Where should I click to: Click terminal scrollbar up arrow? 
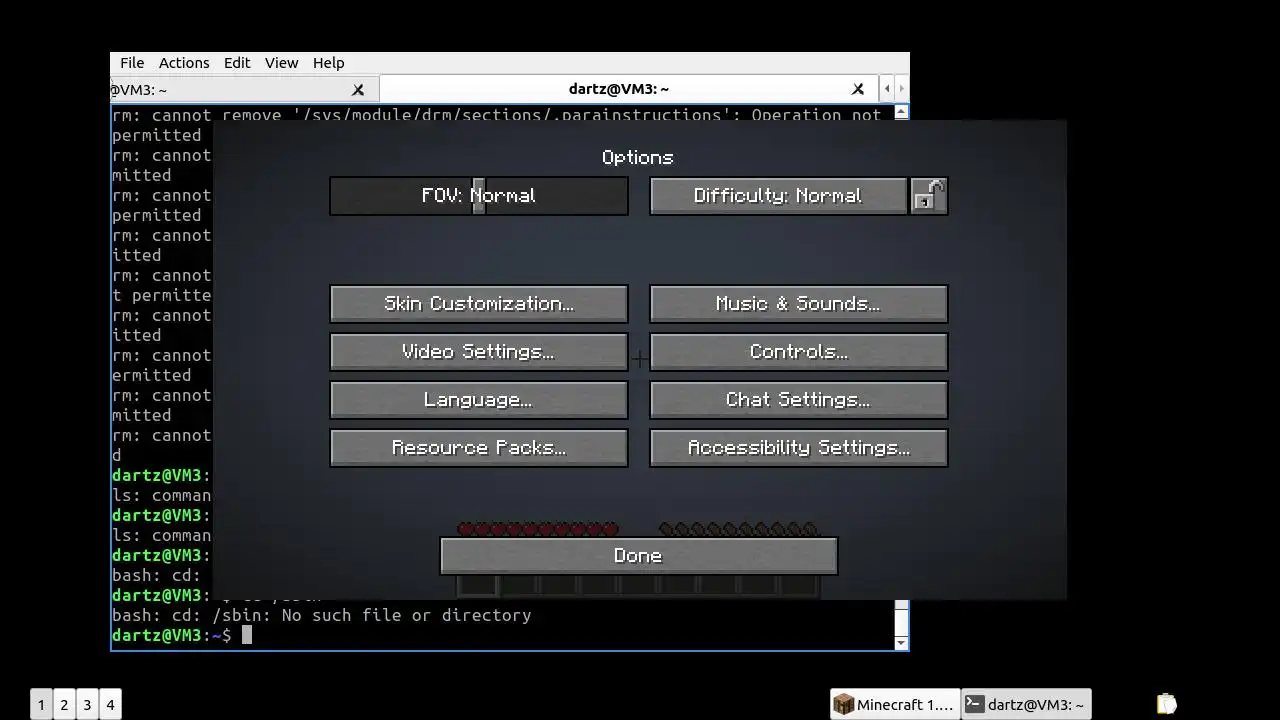point(901,112)
